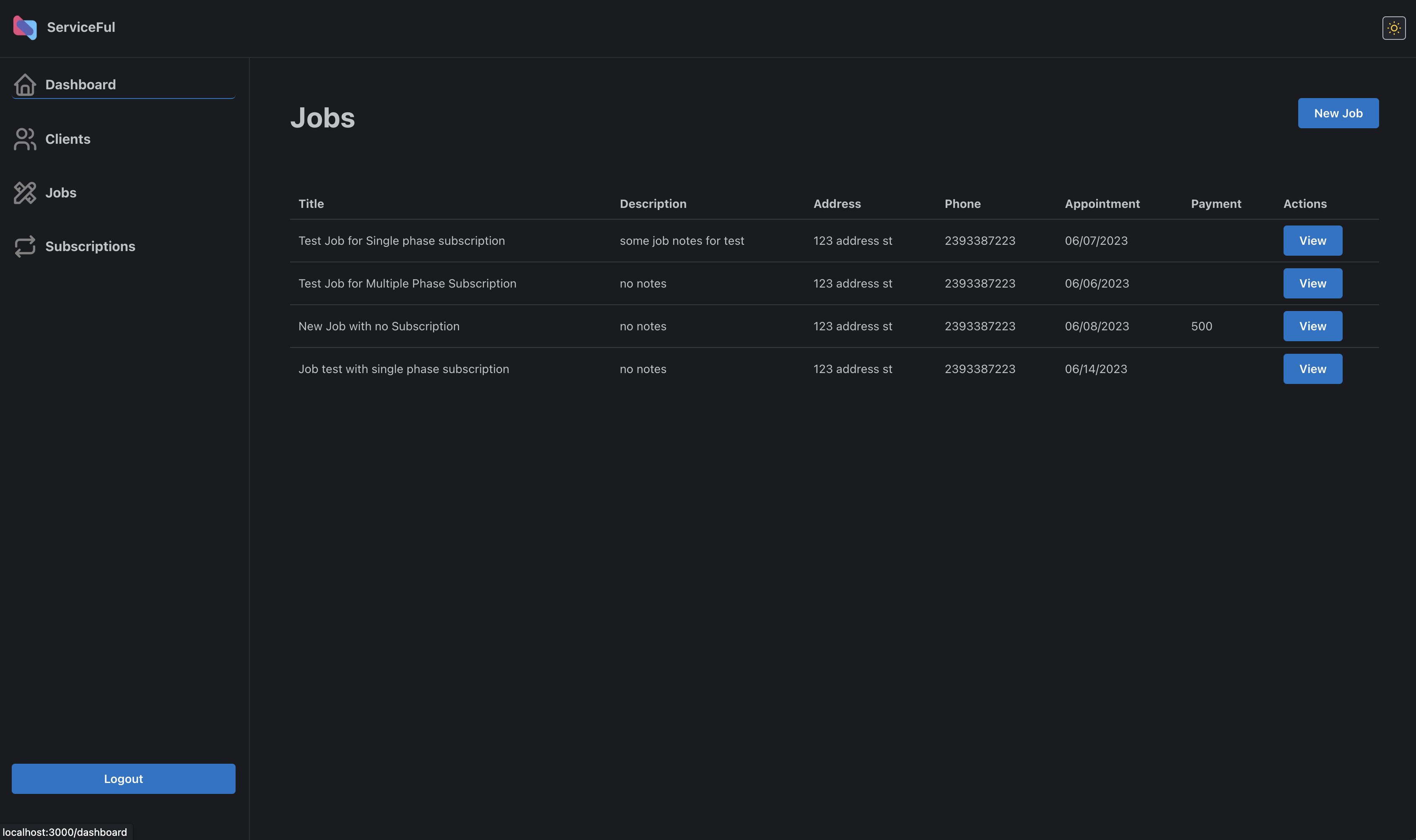The image size is (1416, 840).
Task: Go to the Clients sidebar item
Action: (68, 139)
